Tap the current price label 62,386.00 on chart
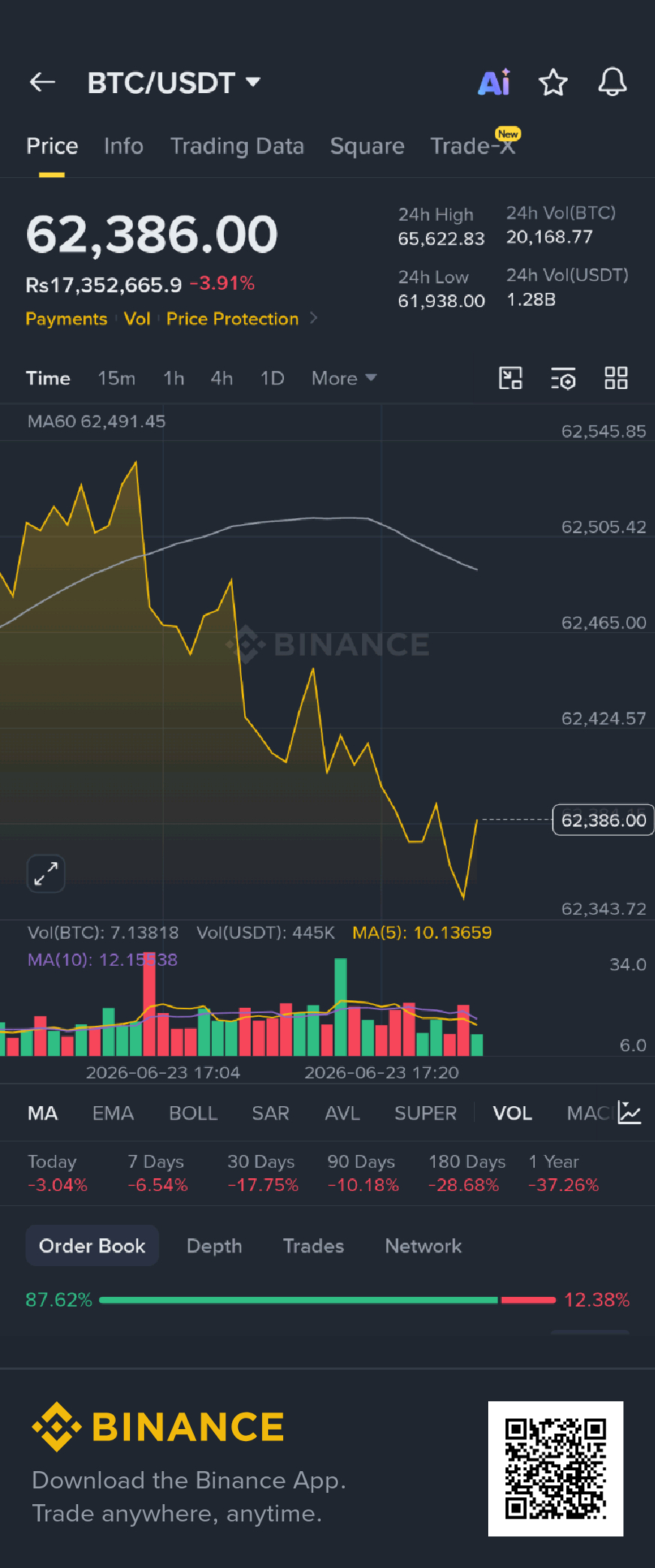655x1568 pixels. click(603, 820)
